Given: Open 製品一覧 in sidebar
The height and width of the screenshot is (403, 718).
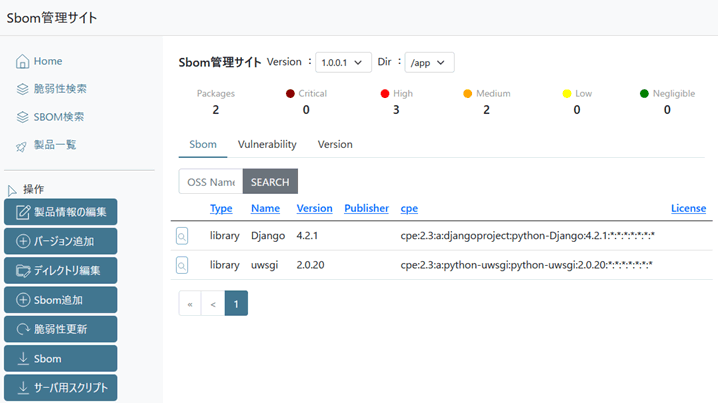Looking at the screenshot, I should point(46,145).
